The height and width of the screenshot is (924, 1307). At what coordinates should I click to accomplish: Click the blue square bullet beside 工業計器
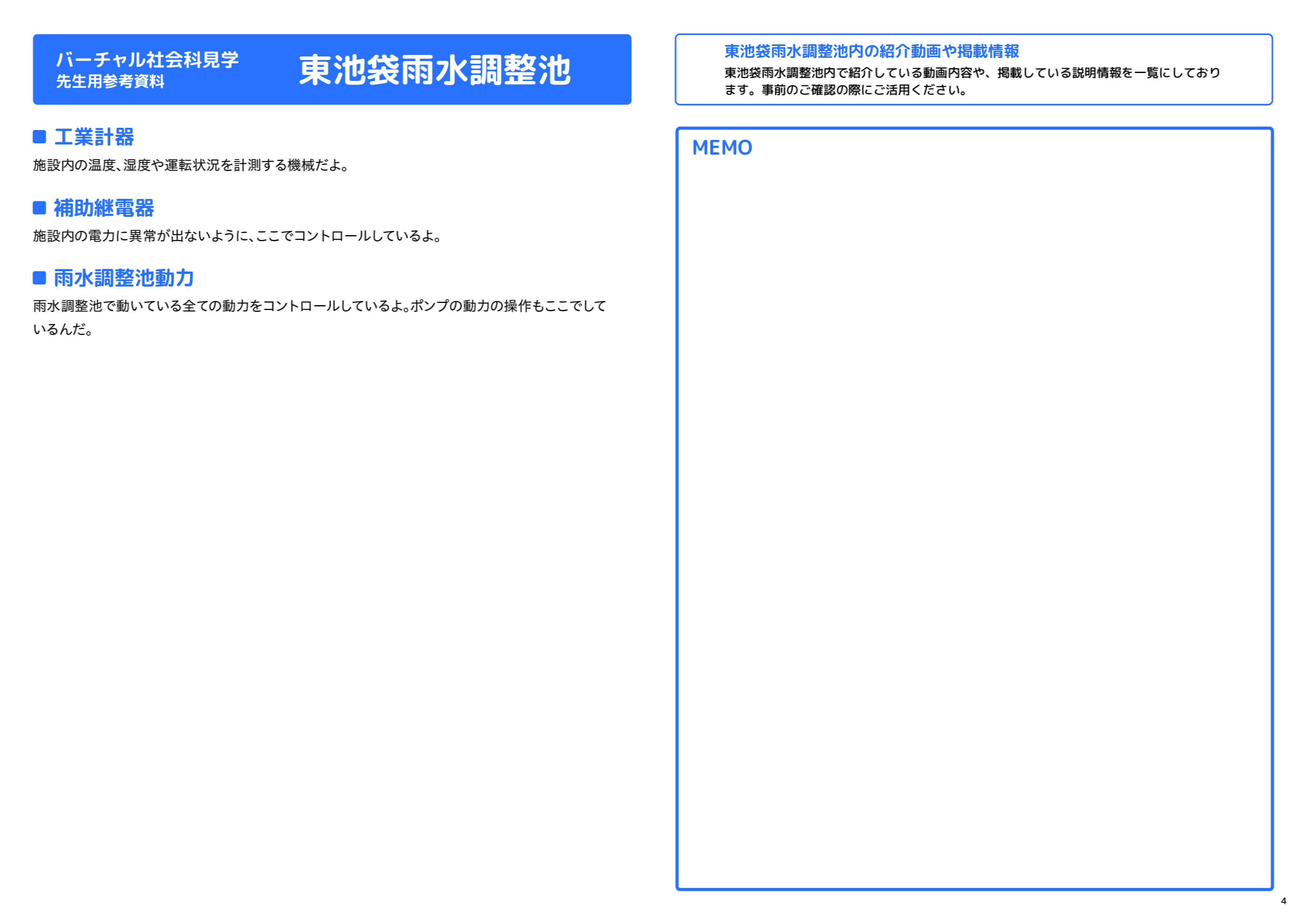point(39,137)
